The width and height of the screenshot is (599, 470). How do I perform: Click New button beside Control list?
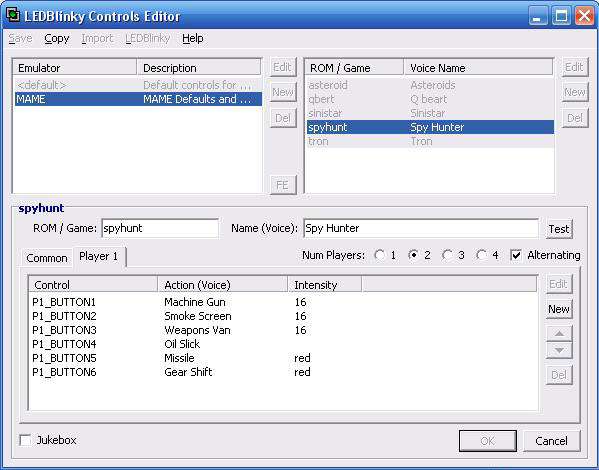pyautogui.click(x=559, y=309)
